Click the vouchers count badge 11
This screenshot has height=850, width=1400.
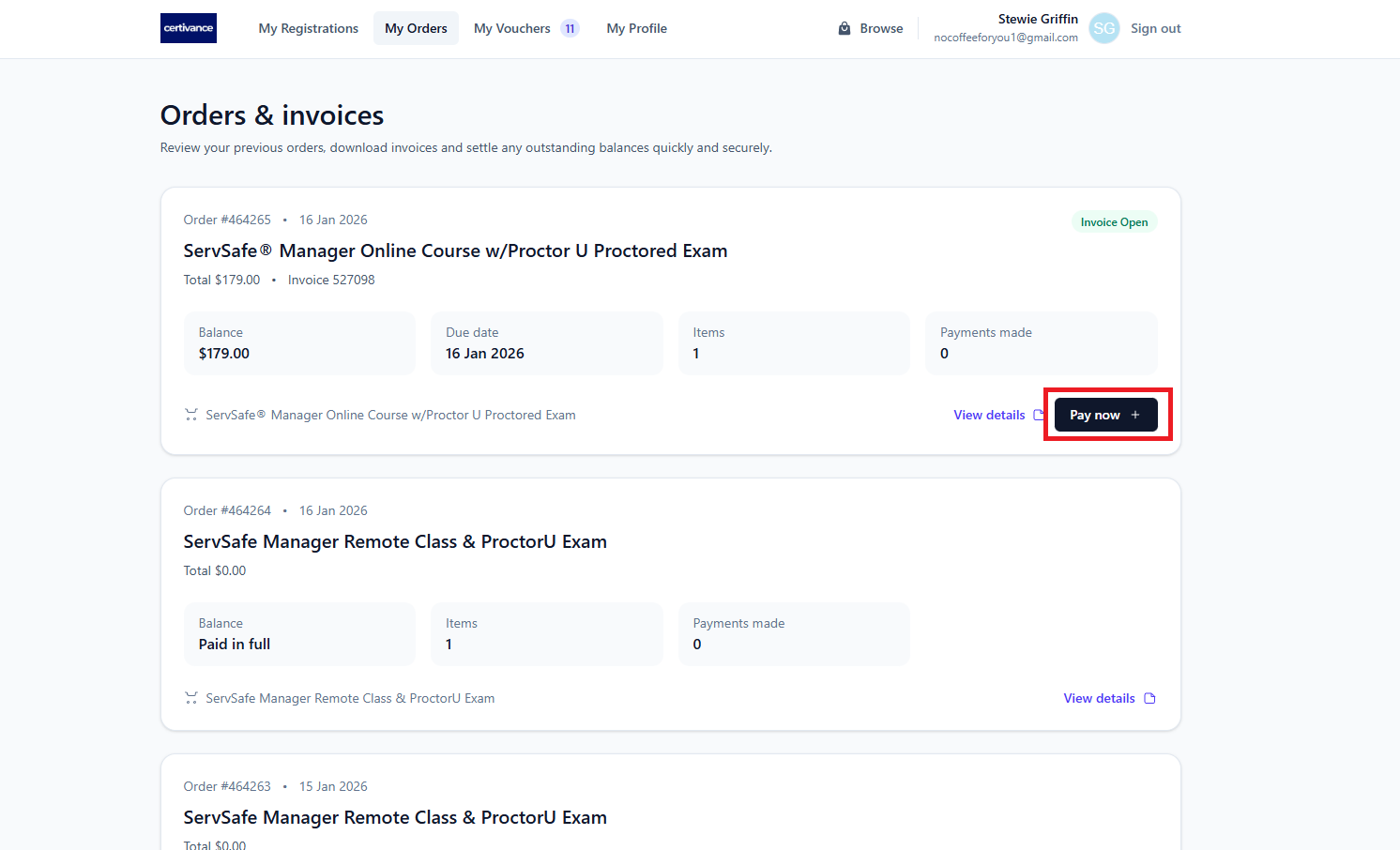point(570,28)
